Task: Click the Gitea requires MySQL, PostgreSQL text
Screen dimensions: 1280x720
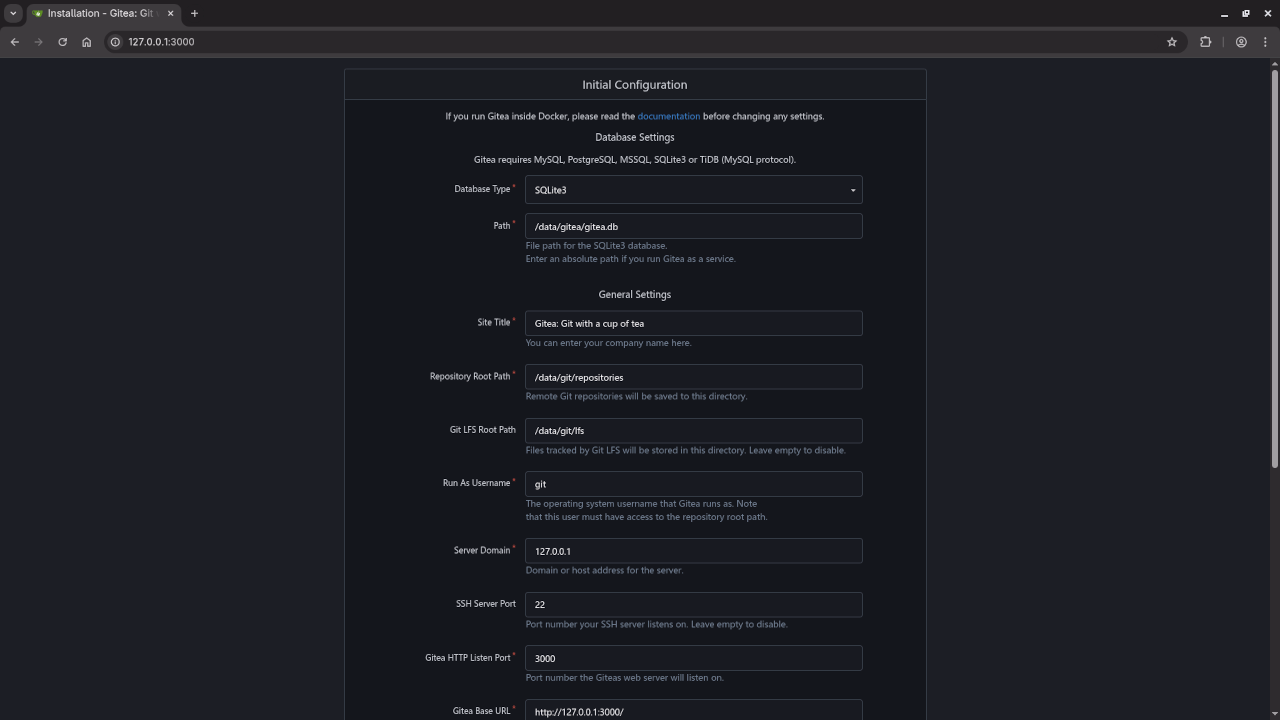Action: point(635,159)
